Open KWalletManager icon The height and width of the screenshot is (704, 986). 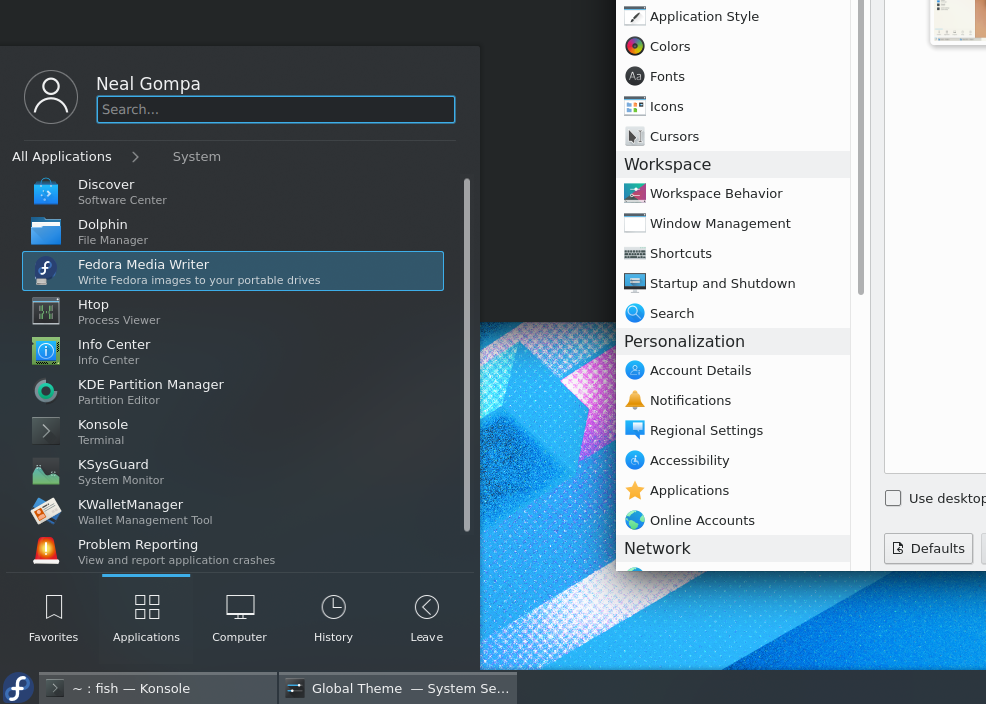click(x=46, y=512)
